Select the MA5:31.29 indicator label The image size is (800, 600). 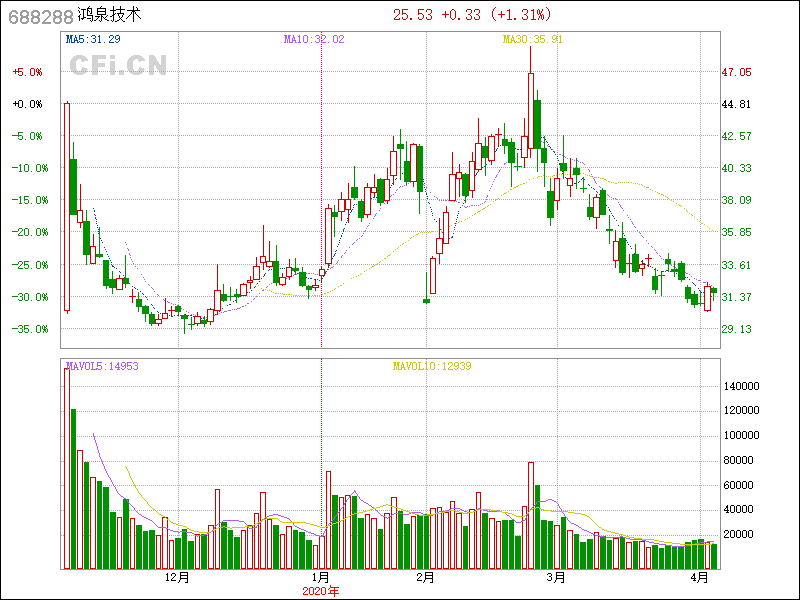(x=93, y=39)
